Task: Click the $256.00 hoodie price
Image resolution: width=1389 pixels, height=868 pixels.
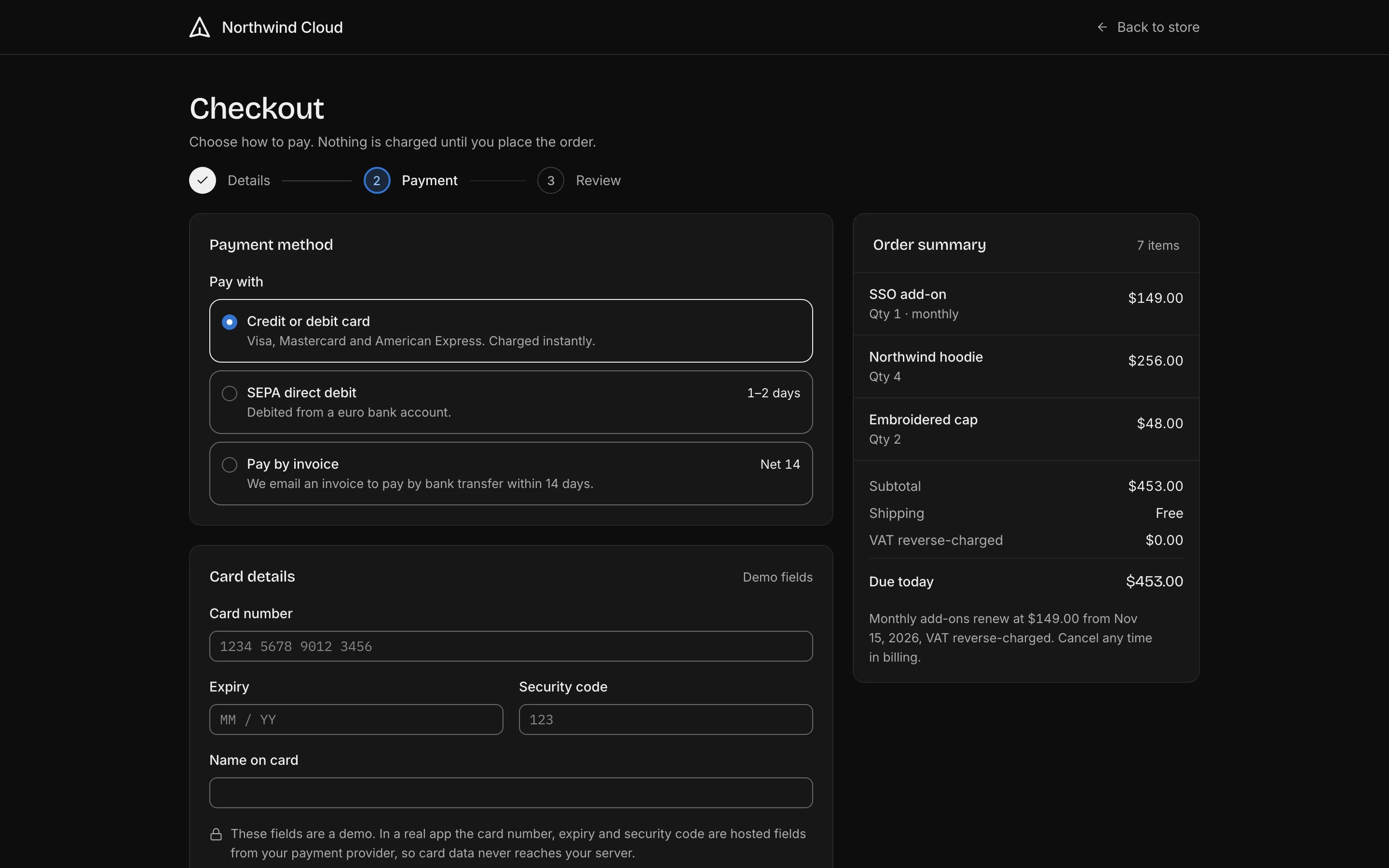Action: 1156,361
